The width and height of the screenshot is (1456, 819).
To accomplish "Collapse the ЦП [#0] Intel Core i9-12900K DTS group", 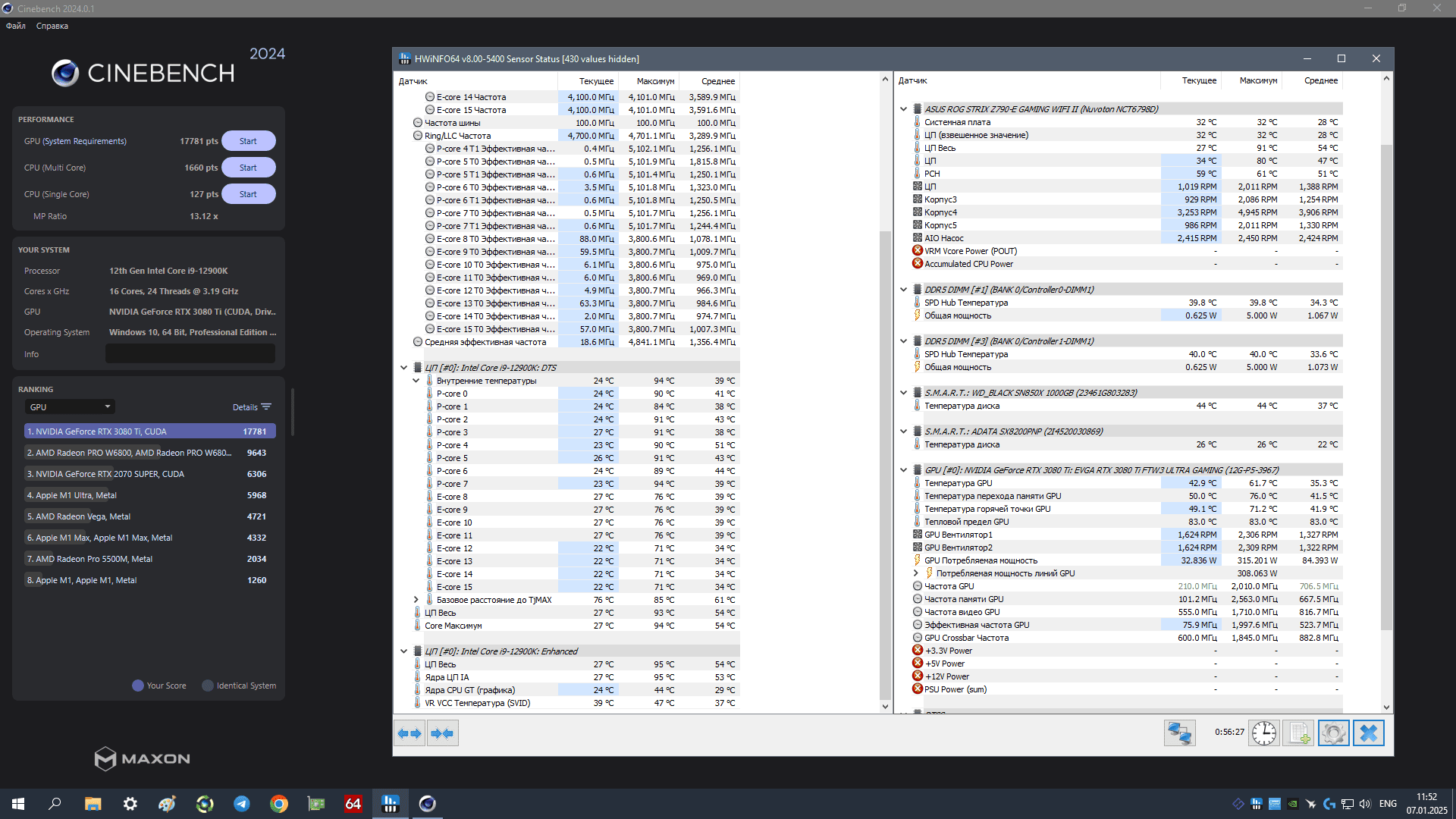I will (x=404, y=368).
